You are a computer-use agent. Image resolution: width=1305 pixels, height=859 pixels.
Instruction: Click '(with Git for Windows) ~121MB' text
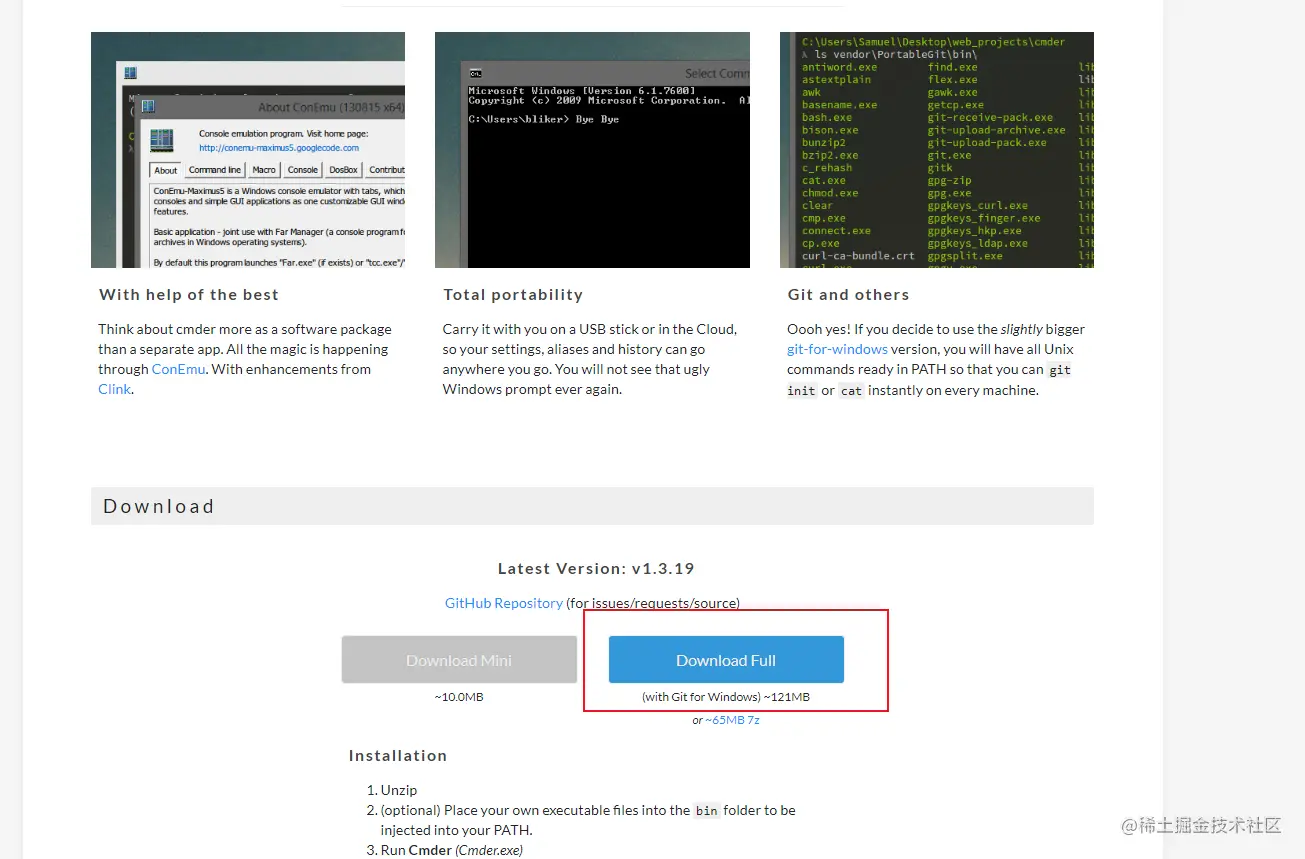(x=726, y=697)
